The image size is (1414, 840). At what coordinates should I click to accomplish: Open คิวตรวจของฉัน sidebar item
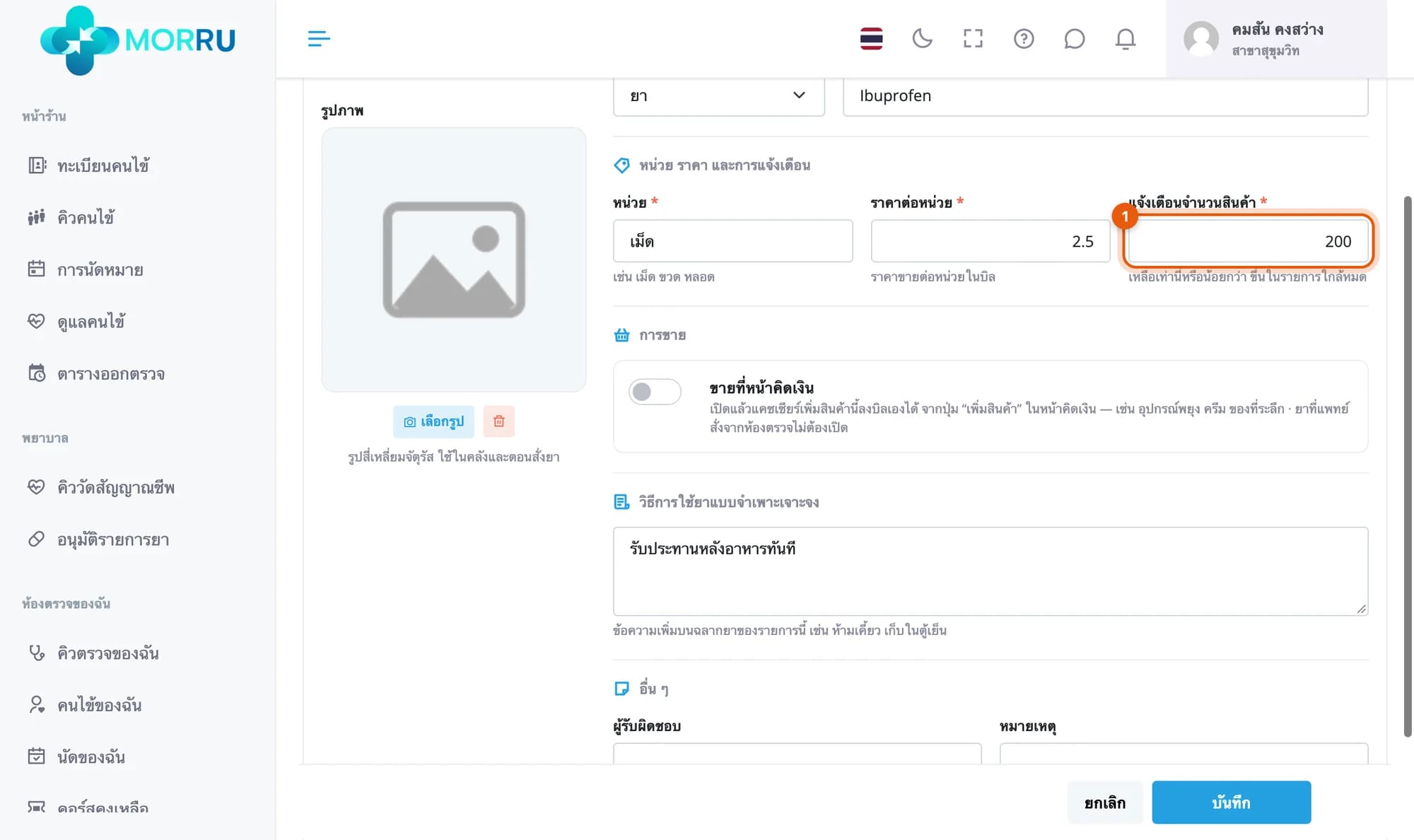pyautogui.click(x=93, y=653)
